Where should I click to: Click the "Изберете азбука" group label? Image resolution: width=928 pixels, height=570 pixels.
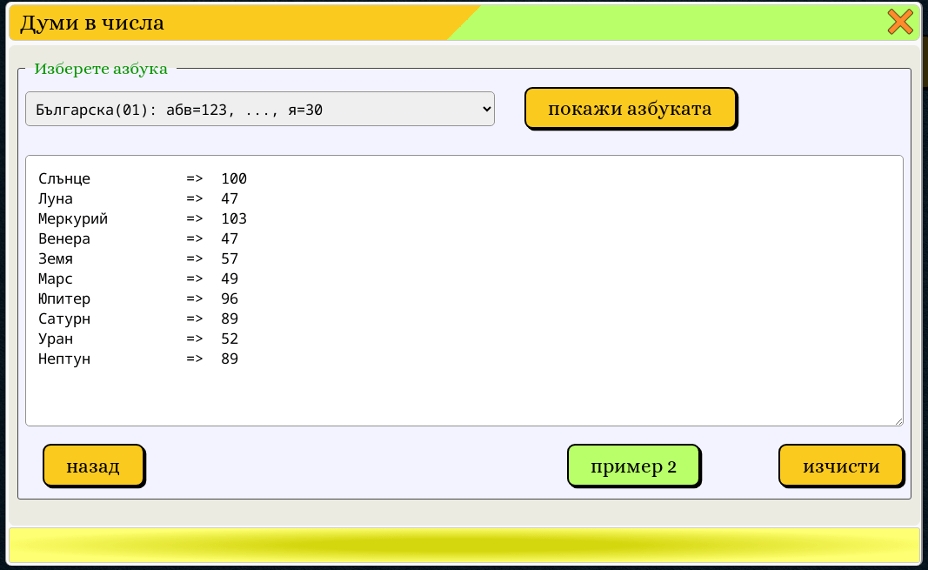point(100,69)
